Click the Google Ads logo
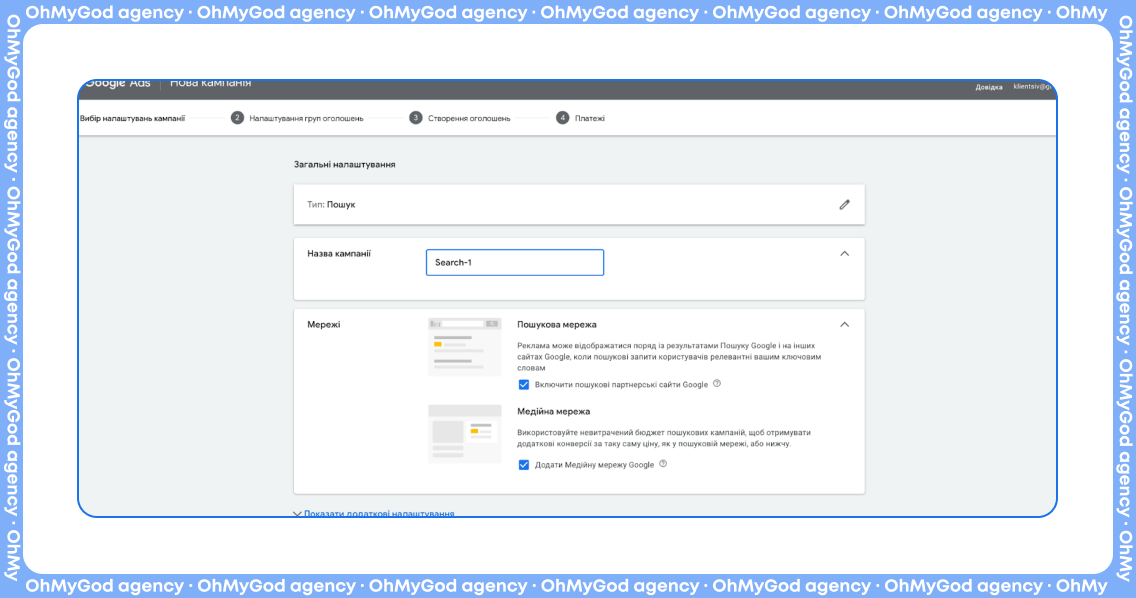The image size is (1136, 598). point(118,84)
